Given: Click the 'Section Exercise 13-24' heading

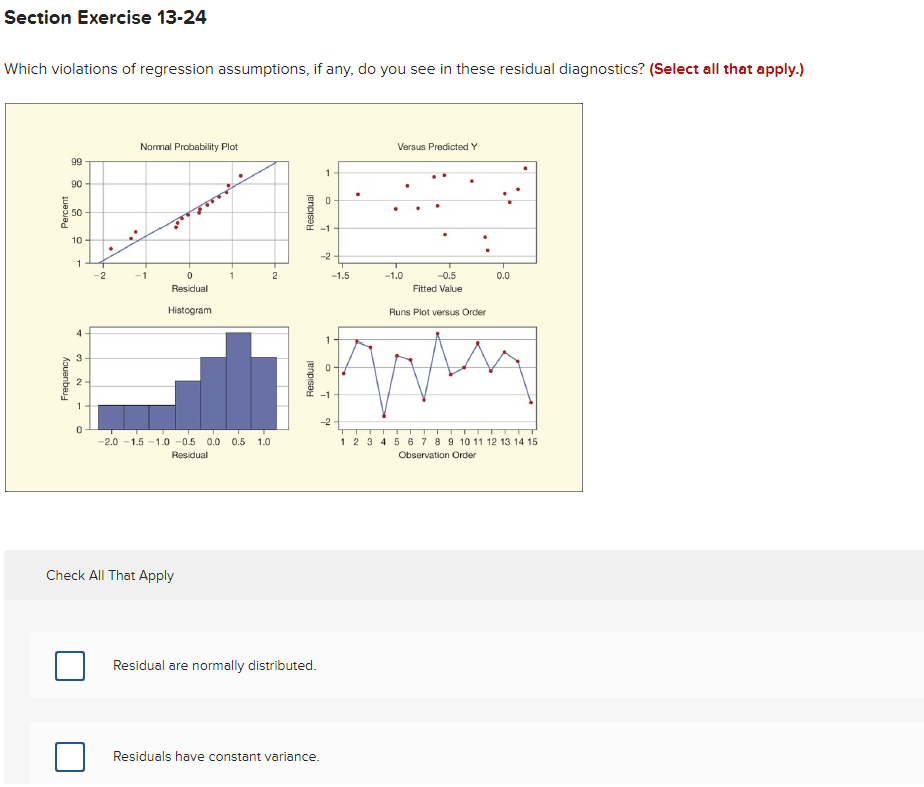Looking at the screenshot, I should pyautogui.click(x=105, y=17).
